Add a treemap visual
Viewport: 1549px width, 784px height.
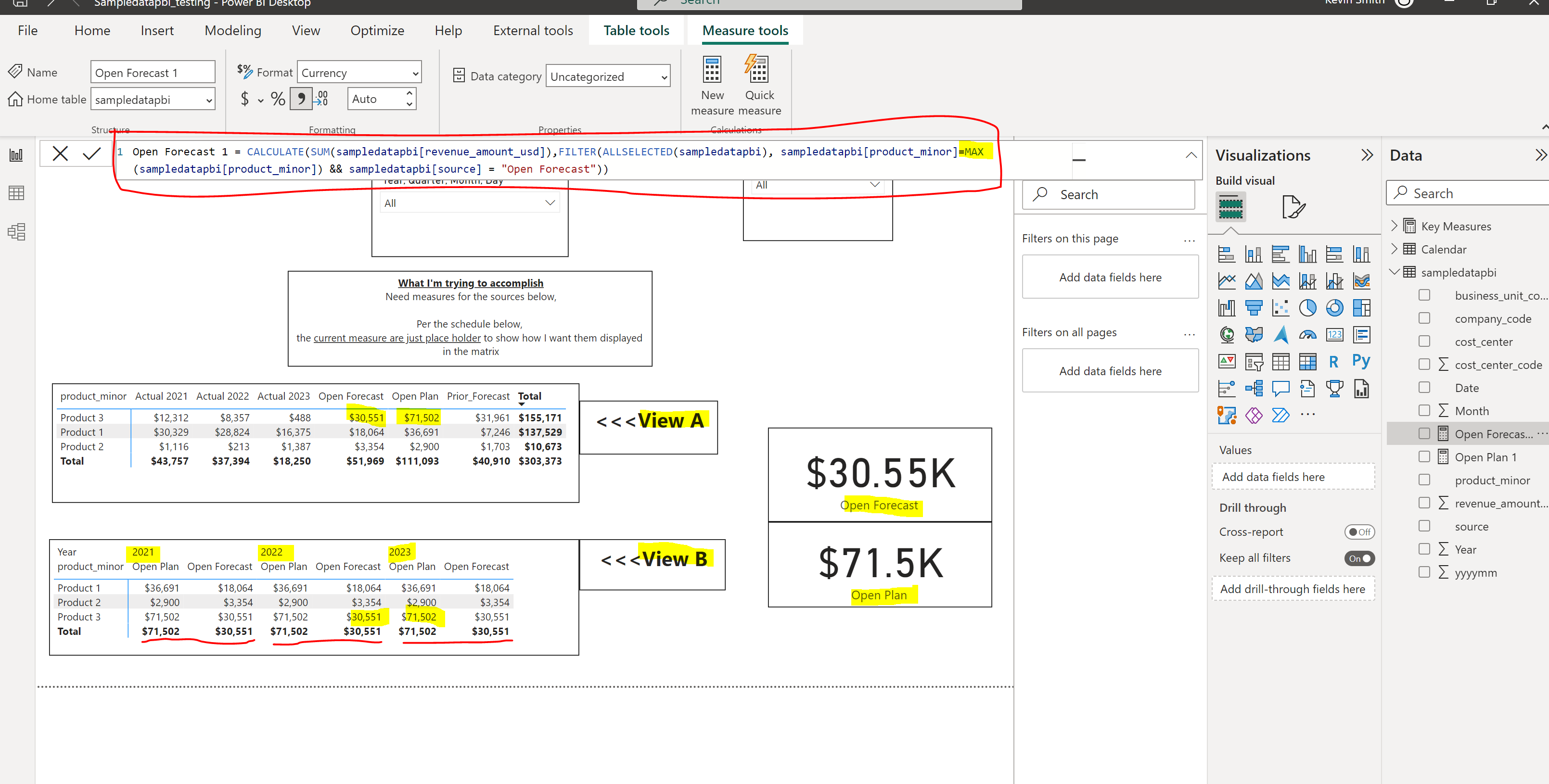click(x=1361, y=308)
